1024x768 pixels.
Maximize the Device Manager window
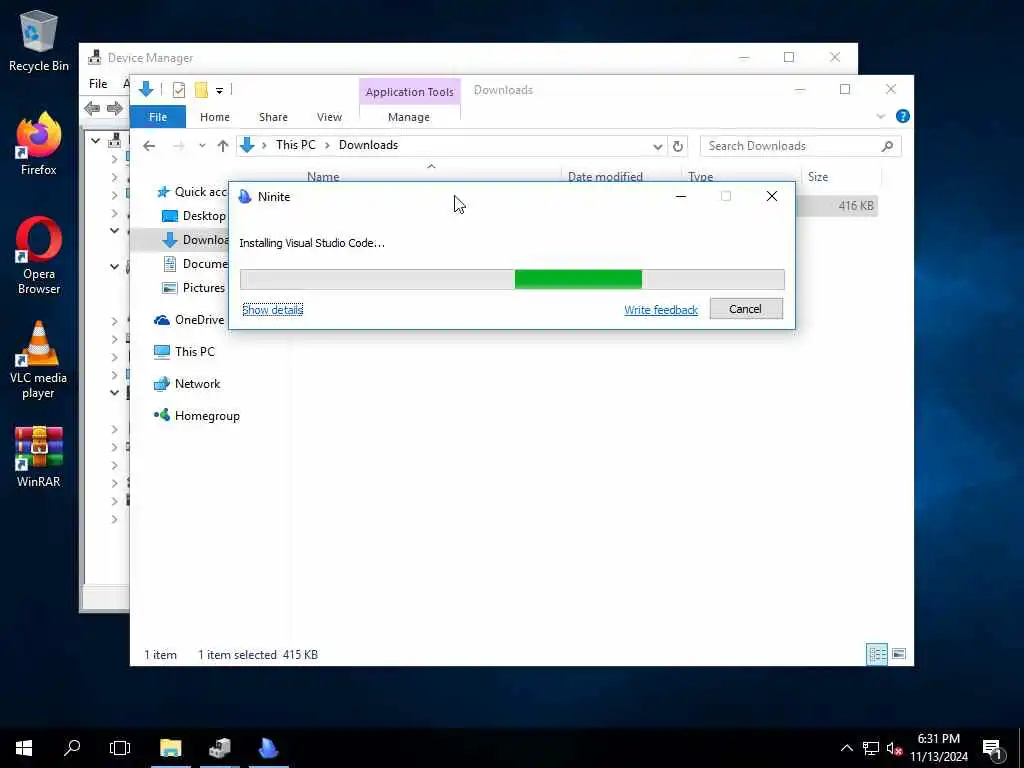[789, 57]
